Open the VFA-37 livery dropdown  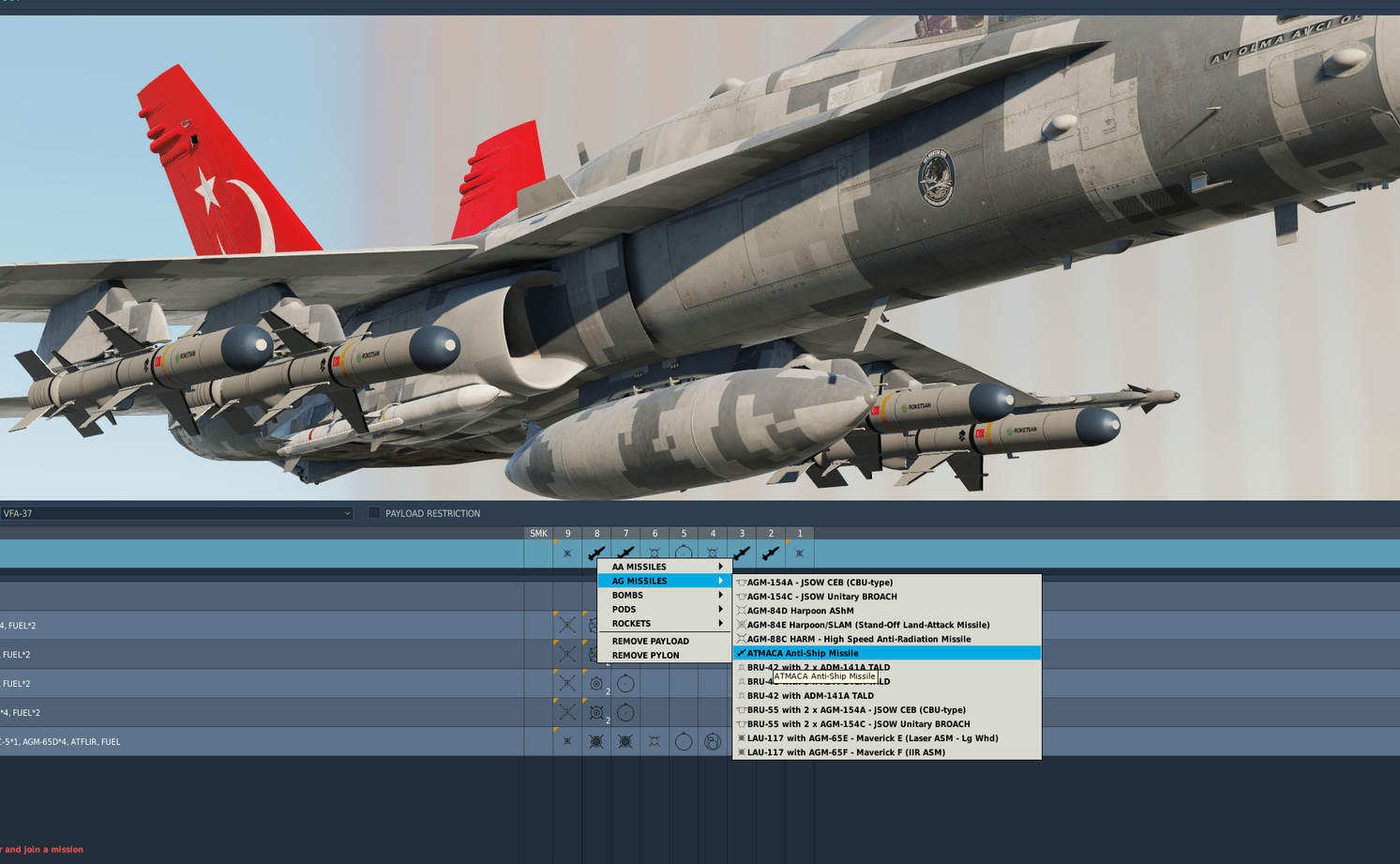176,513
